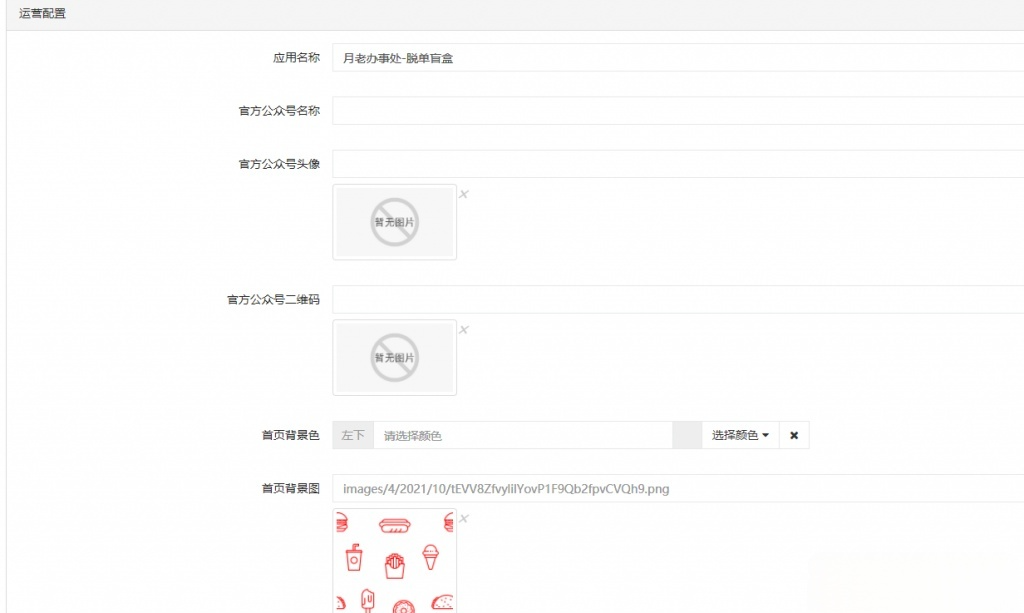
Task: Click the no-image placeholder under 官方公众号头像
Action: (394, 221)
